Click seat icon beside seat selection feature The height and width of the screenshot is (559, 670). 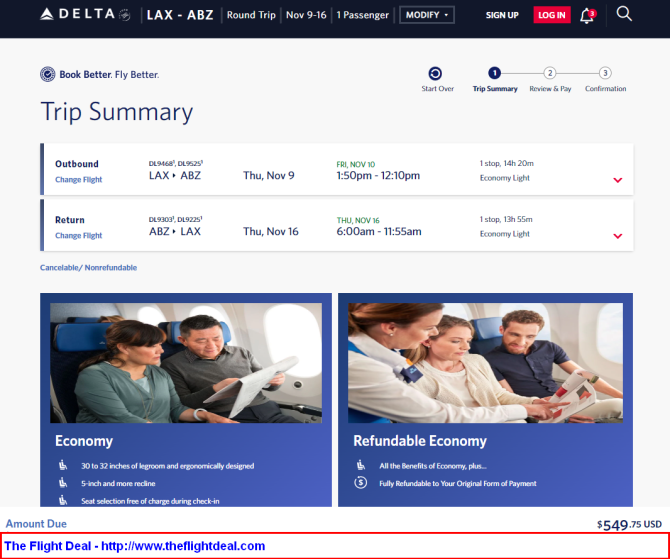pos(63,500)
